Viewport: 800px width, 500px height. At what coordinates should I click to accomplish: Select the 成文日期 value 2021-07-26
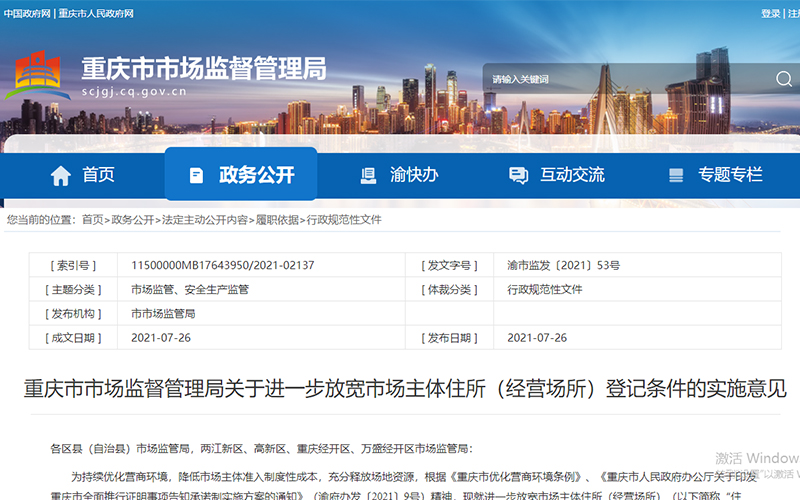click(x=161, y=338)
